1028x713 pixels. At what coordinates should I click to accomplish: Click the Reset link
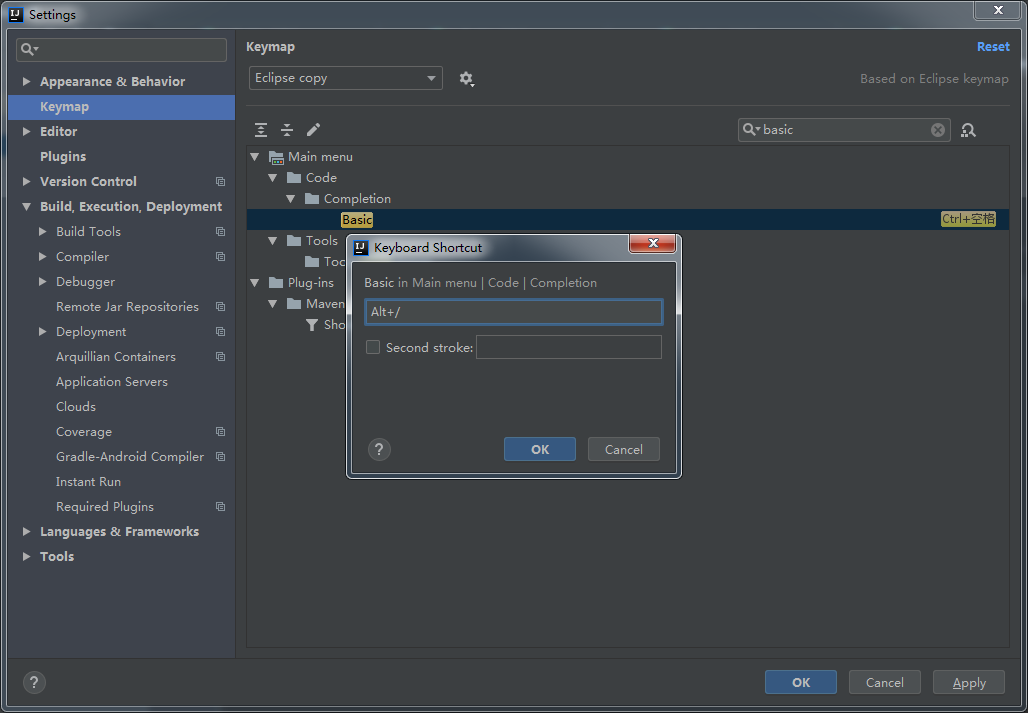[993, 47]
